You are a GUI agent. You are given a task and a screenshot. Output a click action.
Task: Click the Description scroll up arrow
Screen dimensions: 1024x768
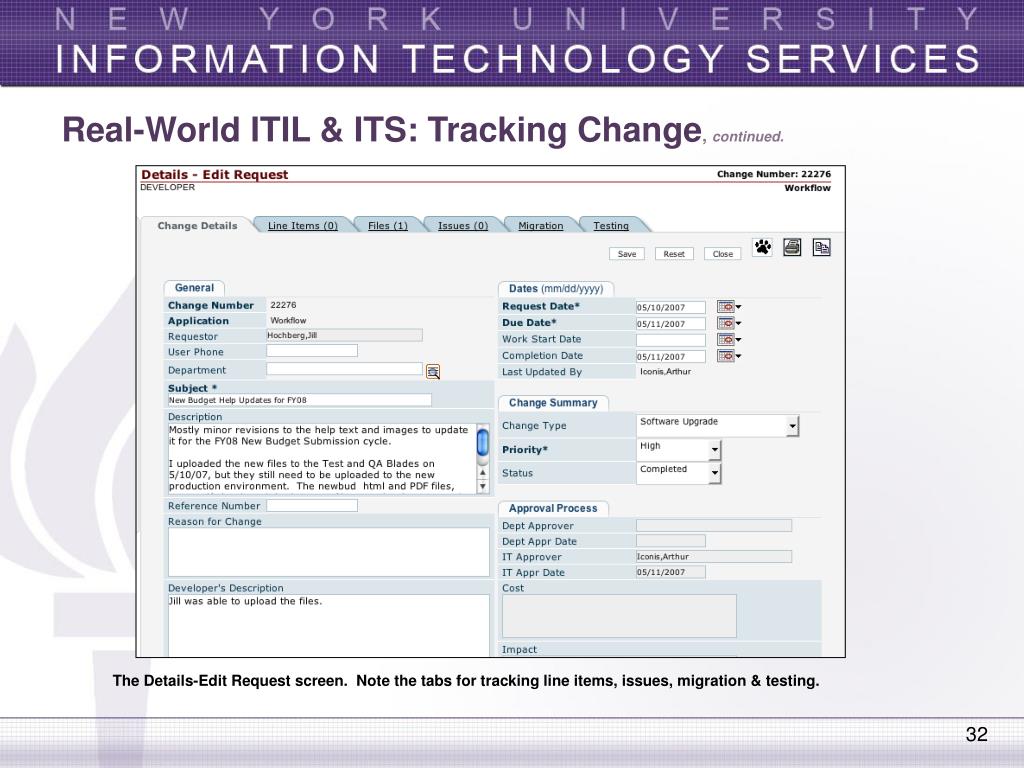[x=483, y=473]
